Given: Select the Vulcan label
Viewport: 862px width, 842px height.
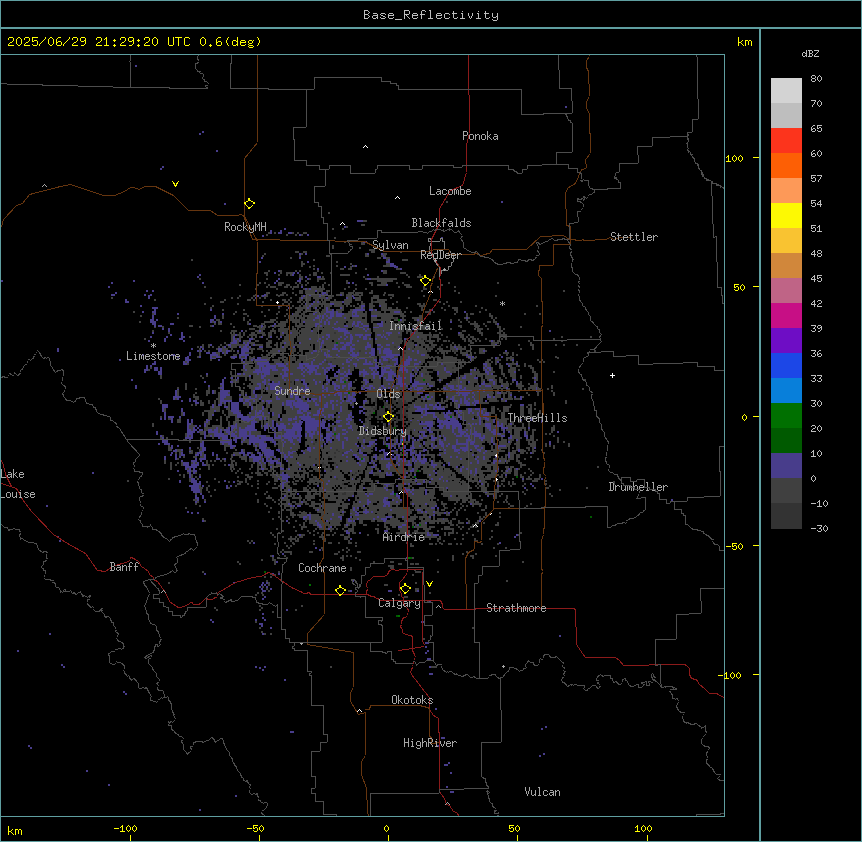Looking at the screenshot, I should click(x=543, y=792).
